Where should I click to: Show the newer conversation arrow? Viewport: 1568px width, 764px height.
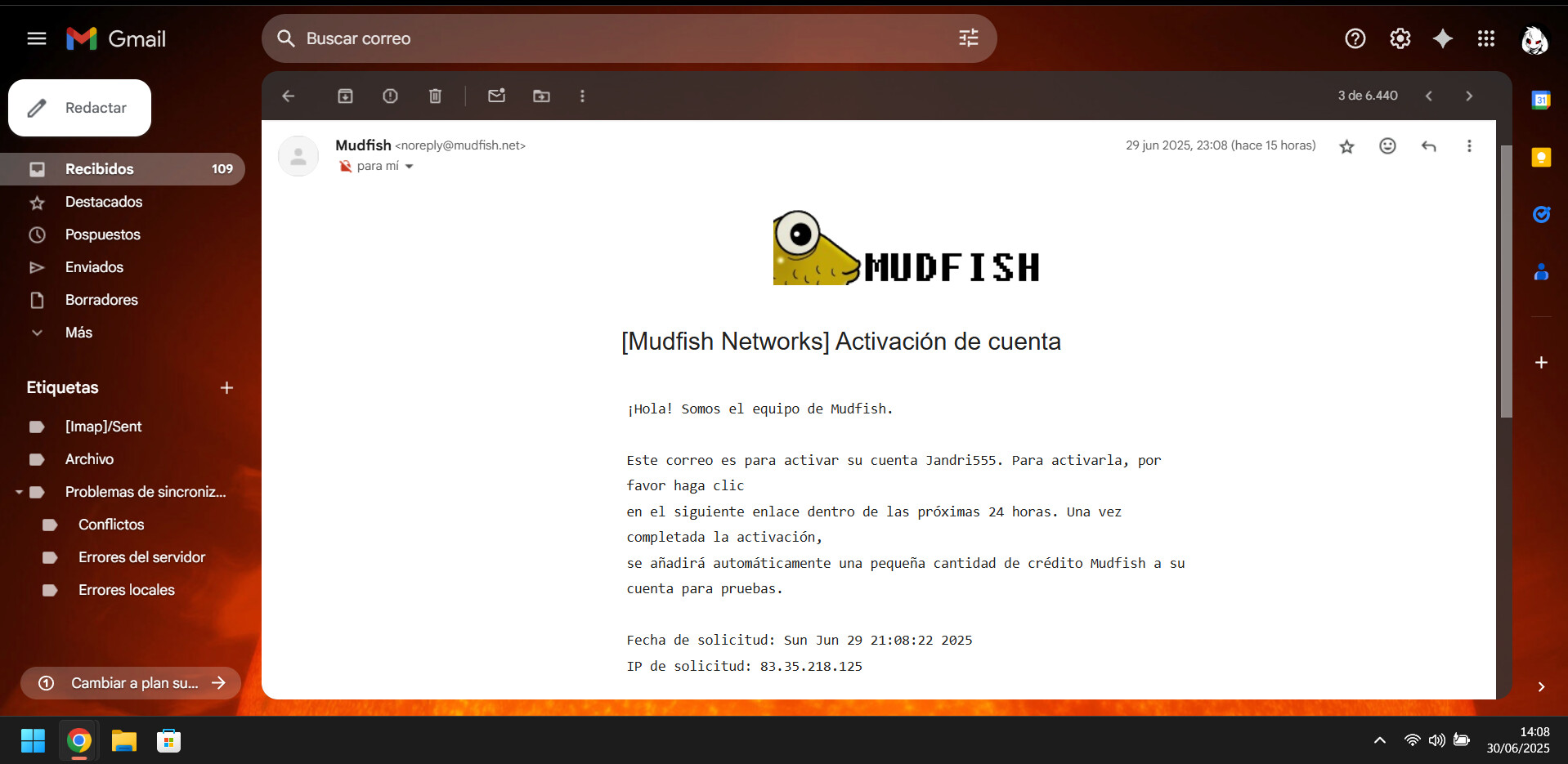(1428, 96)
